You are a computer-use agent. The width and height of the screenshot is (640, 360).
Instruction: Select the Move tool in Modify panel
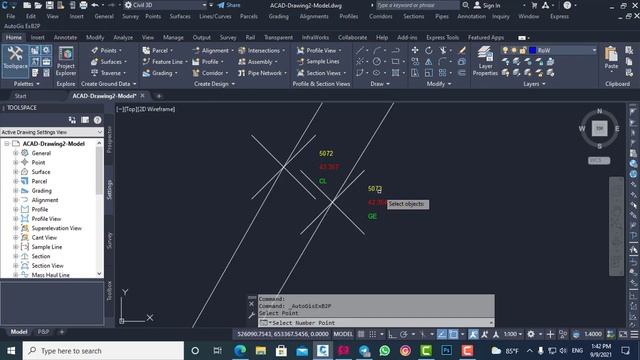(415, 50)
